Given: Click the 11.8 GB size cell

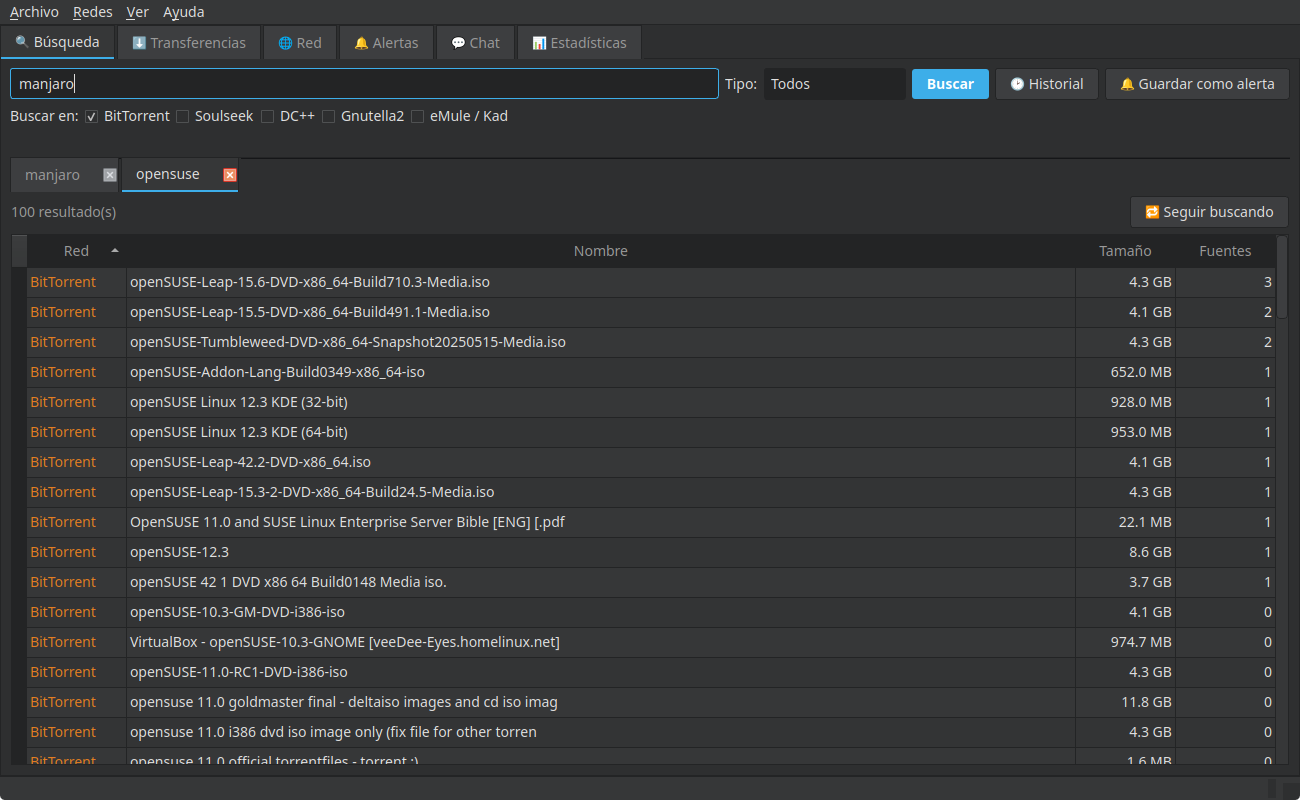Looking at the screenshot, I should click(1125, 702).
